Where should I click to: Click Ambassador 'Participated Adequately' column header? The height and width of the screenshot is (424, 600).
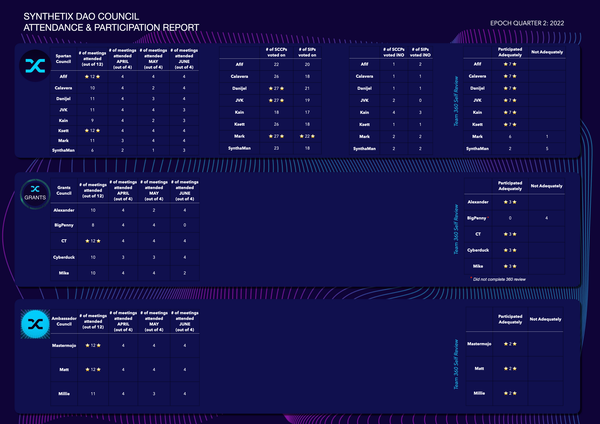pyautogui.click(x=510, y=319)
